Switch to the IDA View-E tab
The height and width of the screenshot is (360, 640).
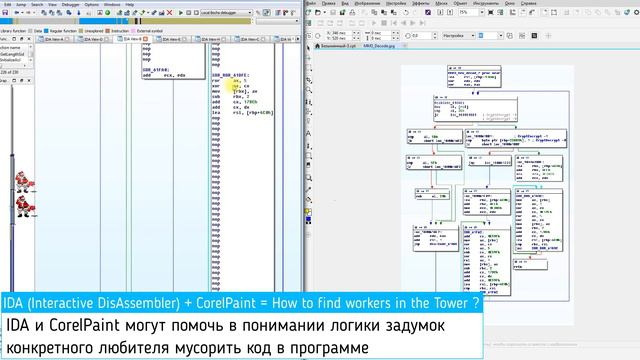click(x=171, y=39)
